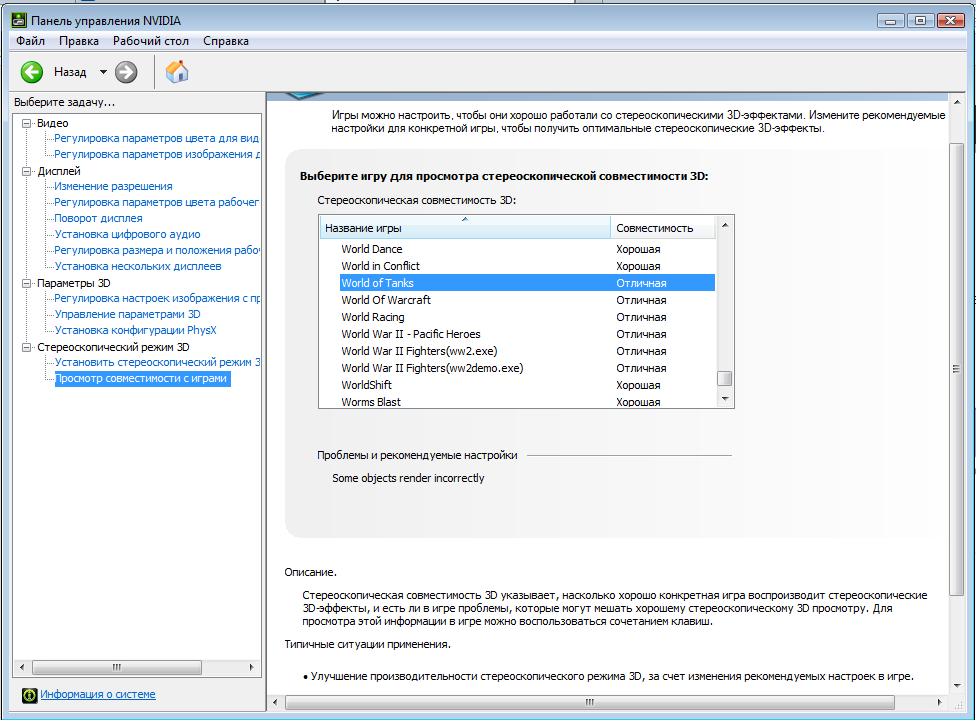Viewport: 977px width, 721px height.
Task: Sort list by Название игры column header
Action: (x=464, y=228)
